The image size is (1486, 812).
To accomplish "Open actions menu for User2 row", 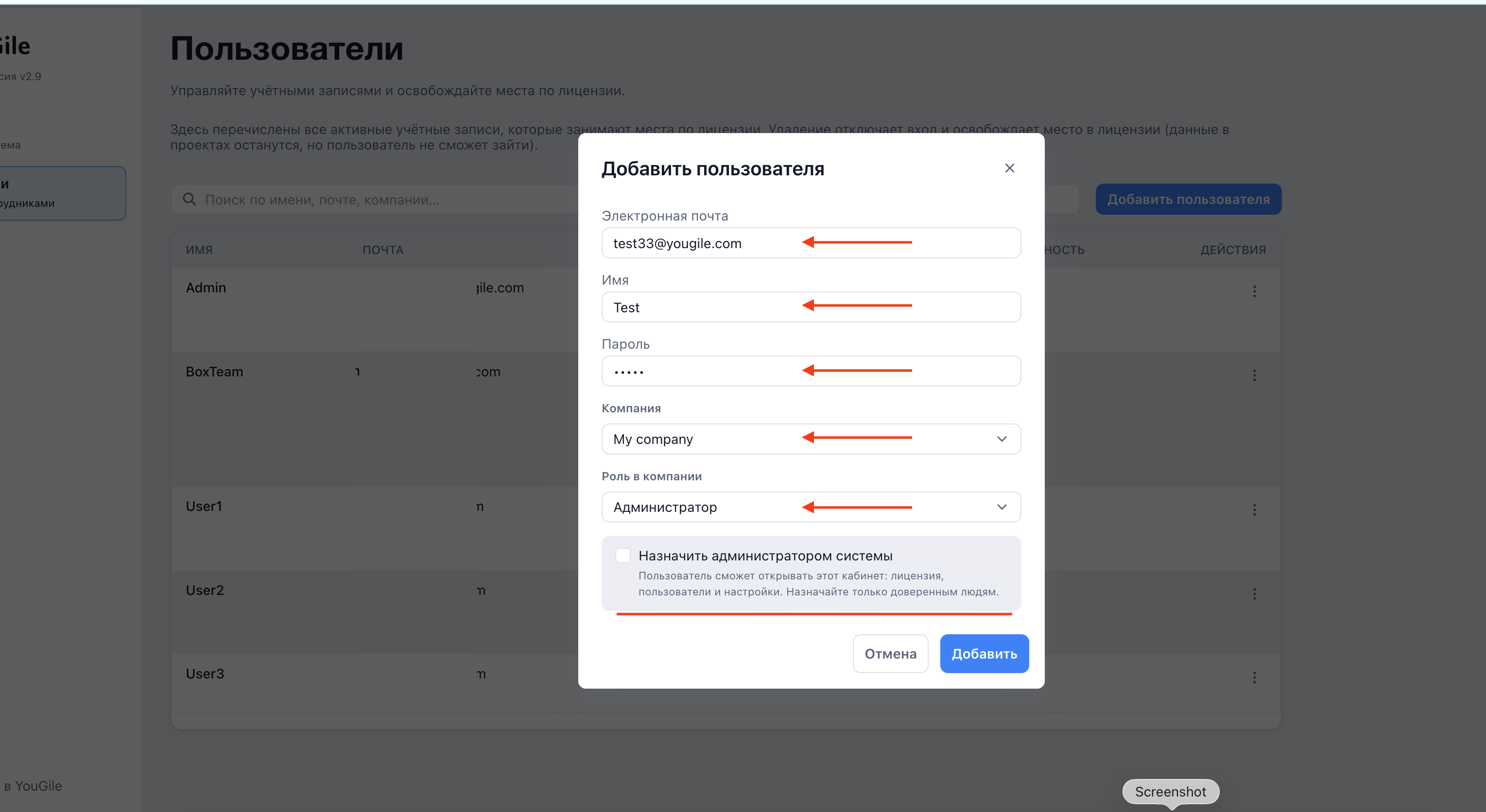I will (x=1254, y=594).
